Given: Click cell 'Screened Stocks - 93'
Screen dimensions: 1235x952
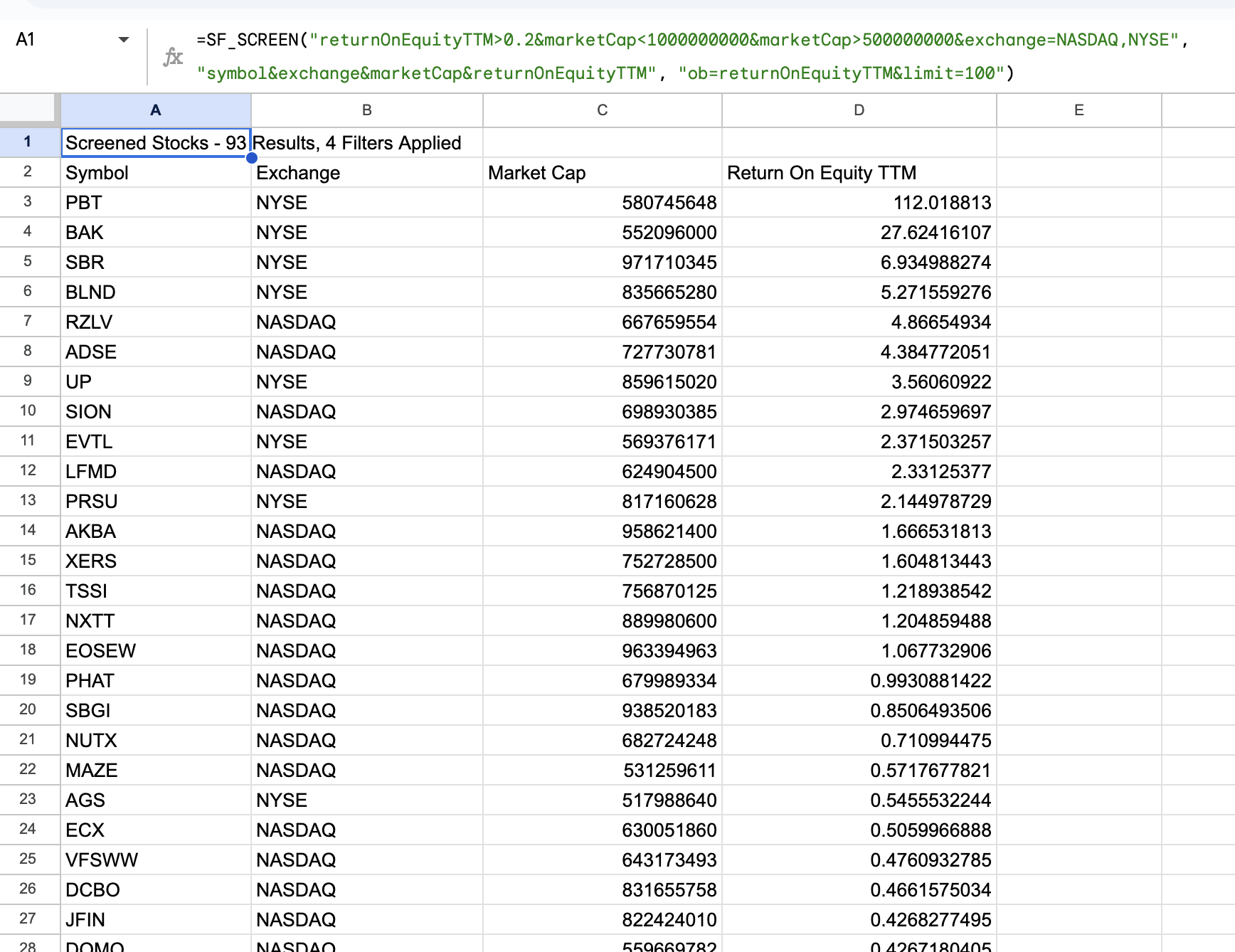Looking at the screenshot, I should [x=156, y=143].
